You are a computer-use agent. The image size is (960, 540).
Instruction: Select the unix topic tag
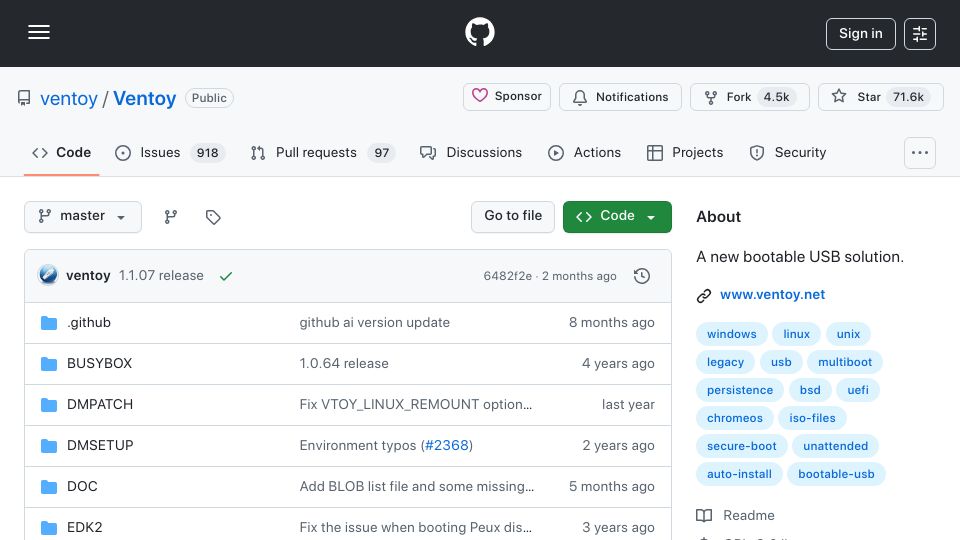point(848,334)
